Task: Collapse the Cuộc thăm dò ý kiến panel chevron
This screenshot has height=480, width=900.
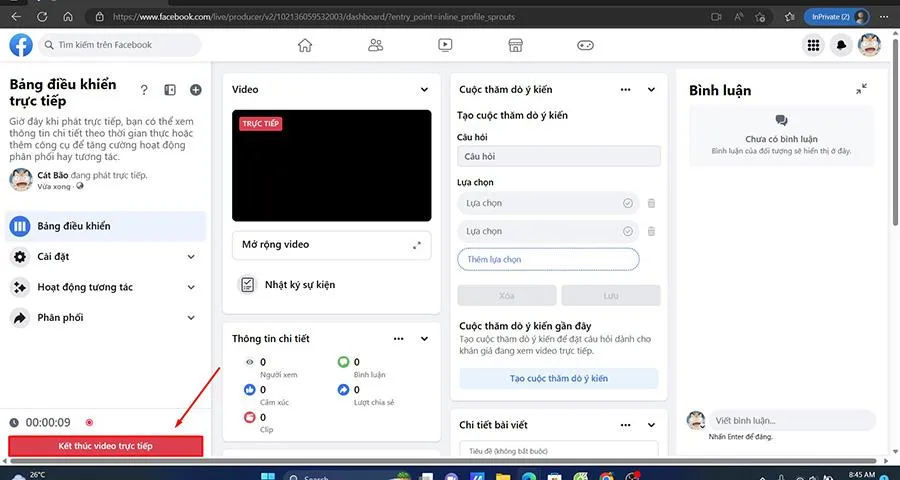Action: 651,90
